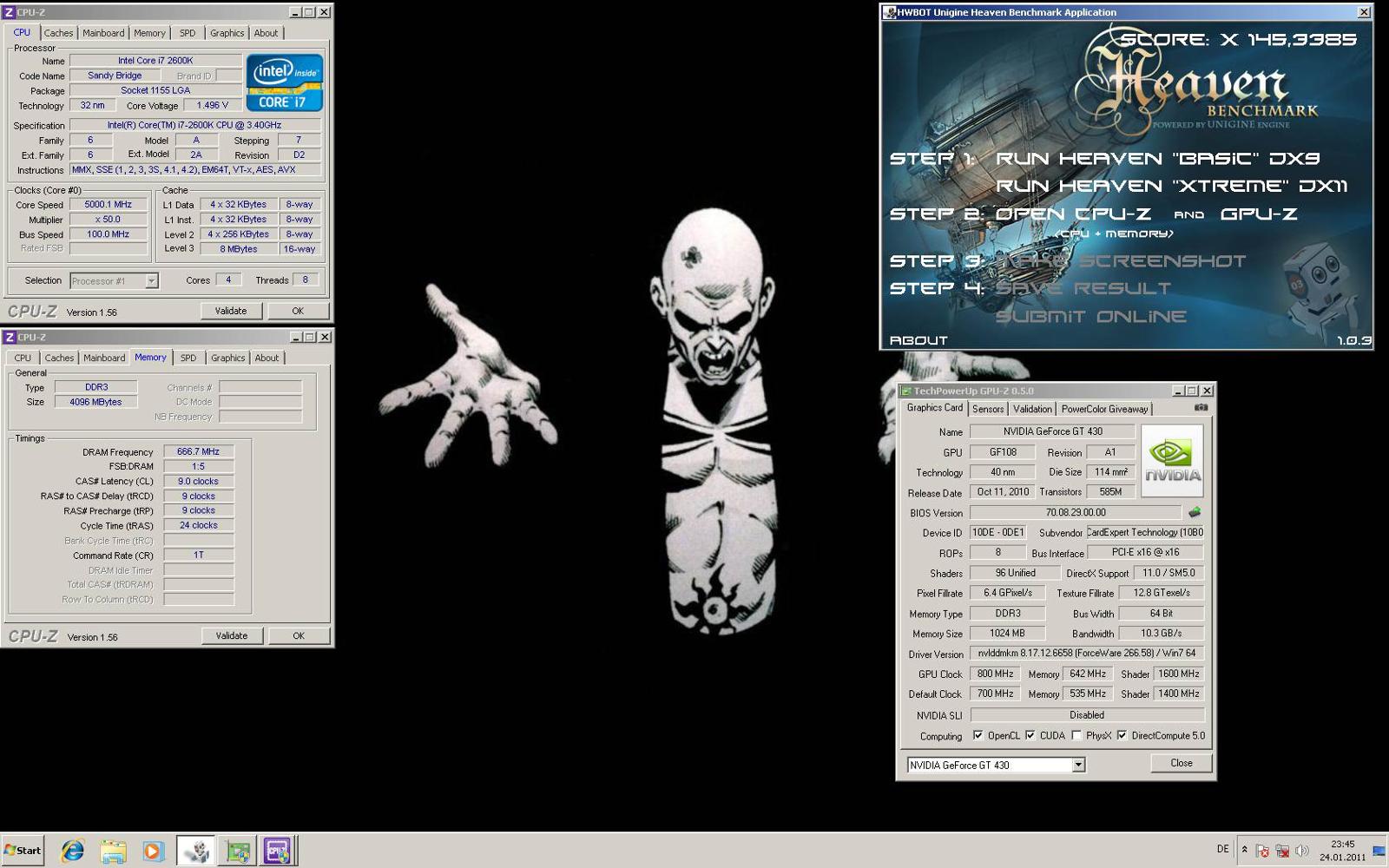Click the volume speaker tray icon
Viewport: 1389px width, 868px height.
point(1301,851)
